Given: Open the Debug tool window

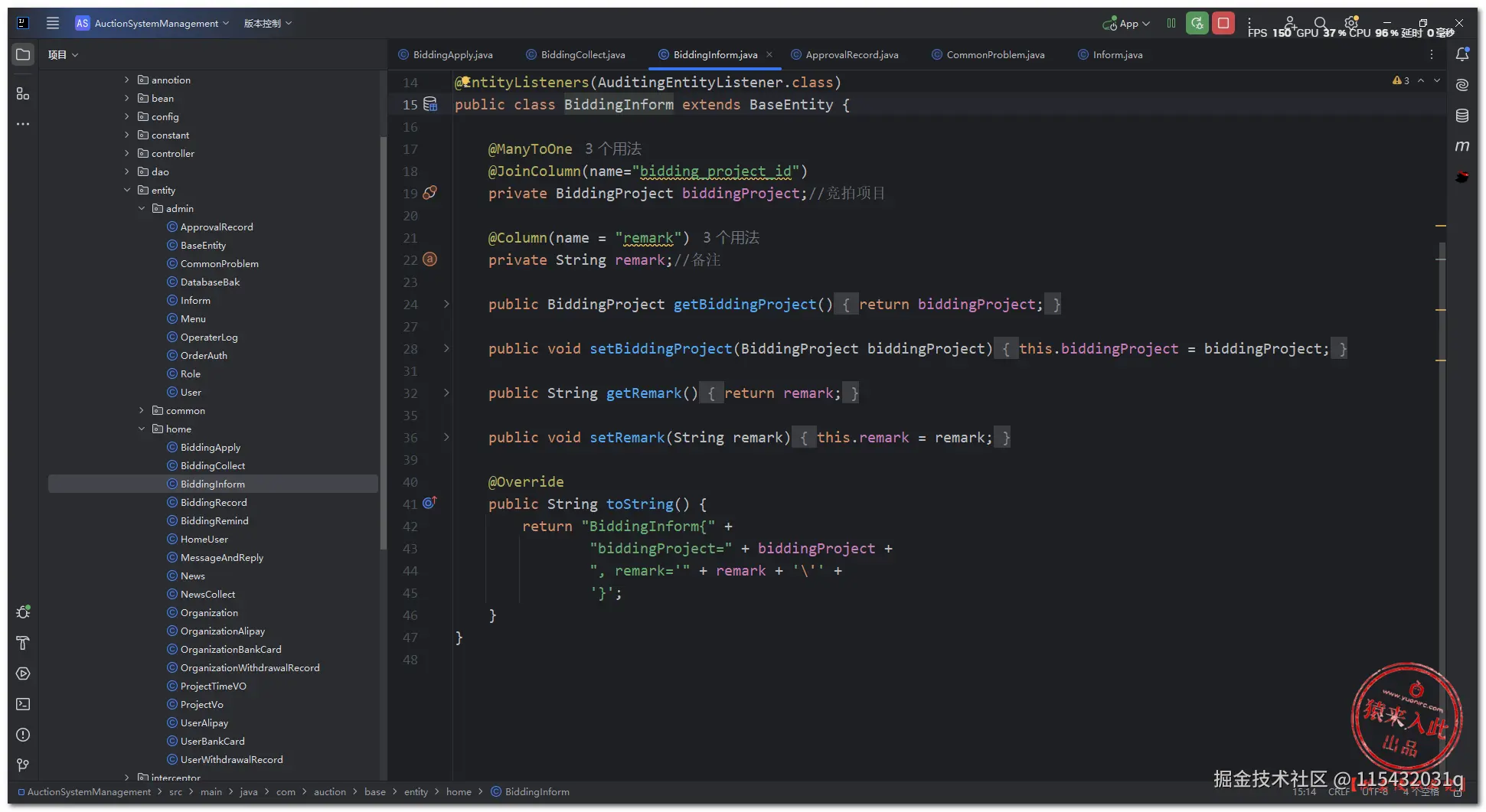Looking at the screenshot, I should [x=23, y=612].
